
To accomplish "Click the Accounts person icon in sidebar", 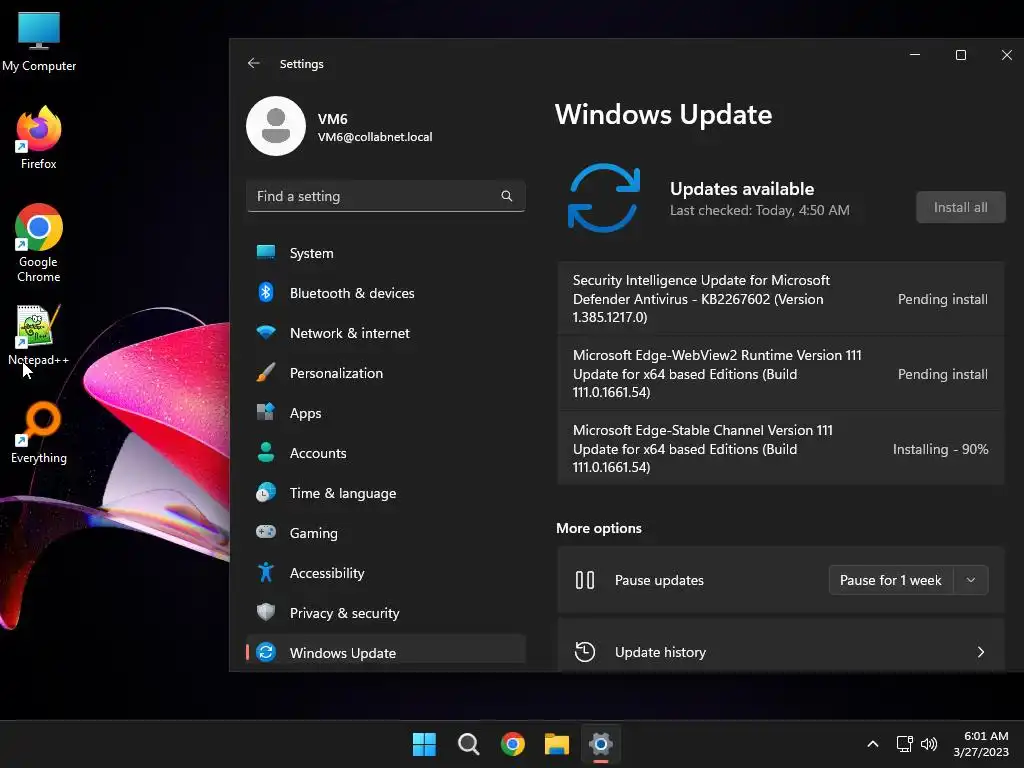I will point(266,453).
